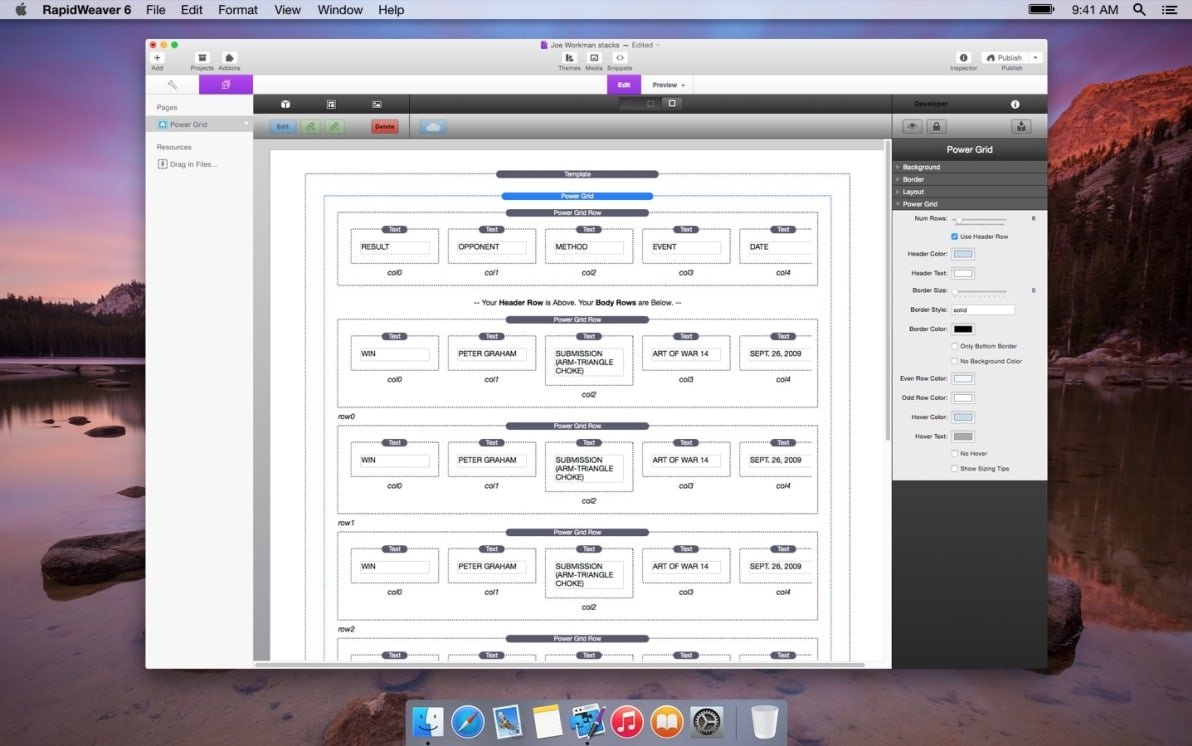Open the Preview dropdown
The image size is (1192, 746).
coord(668,85)
